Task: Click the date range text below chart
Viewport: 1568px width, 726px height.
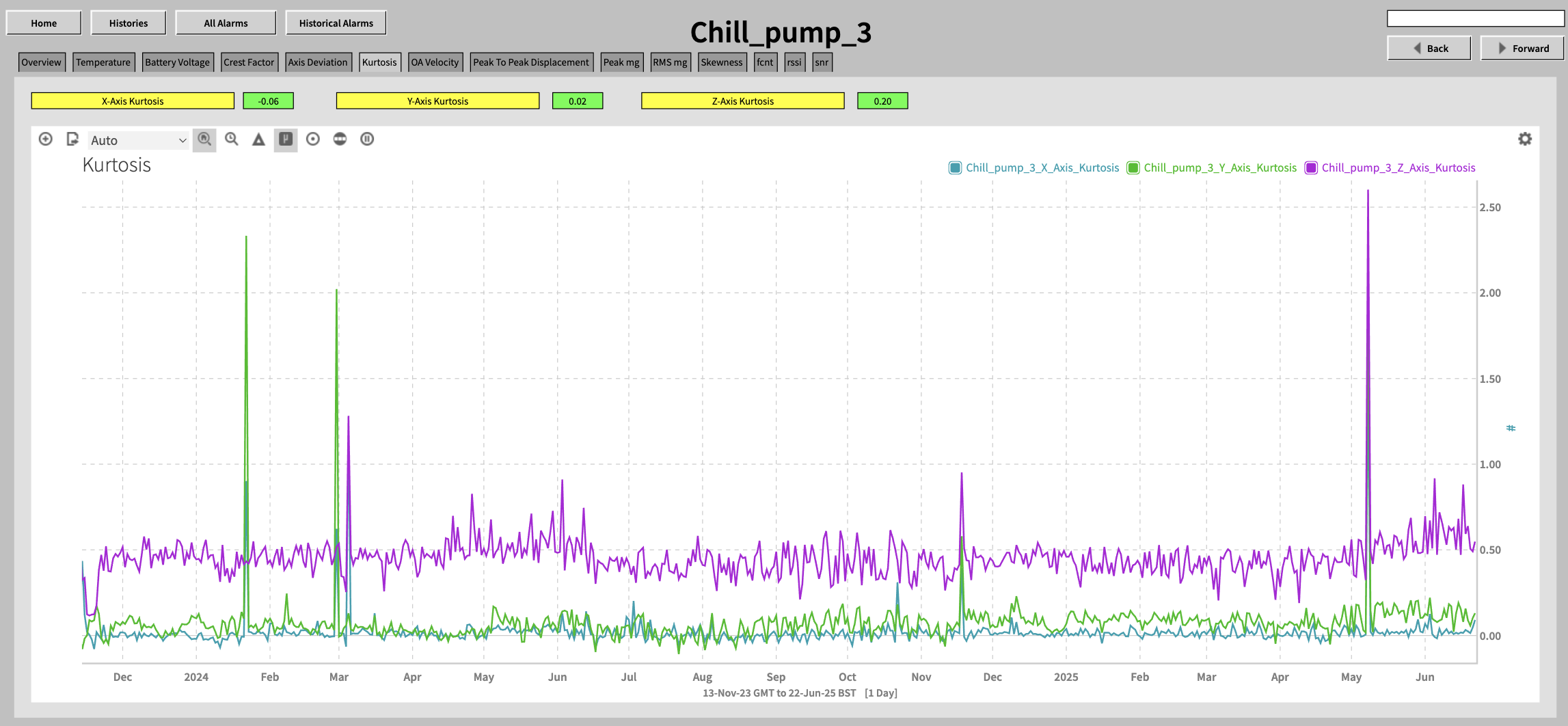Action: tap(800, 693)
